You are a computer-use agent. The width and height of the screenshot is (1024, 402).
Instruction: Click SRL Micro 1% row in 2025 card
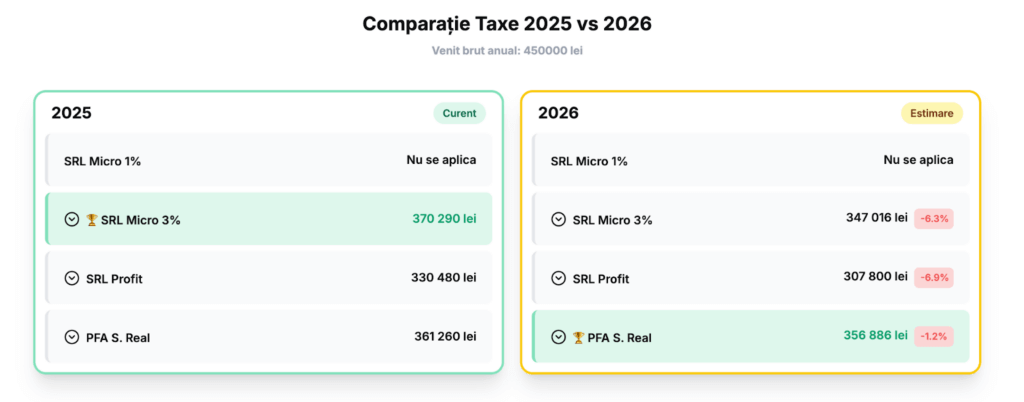(269, 160)
